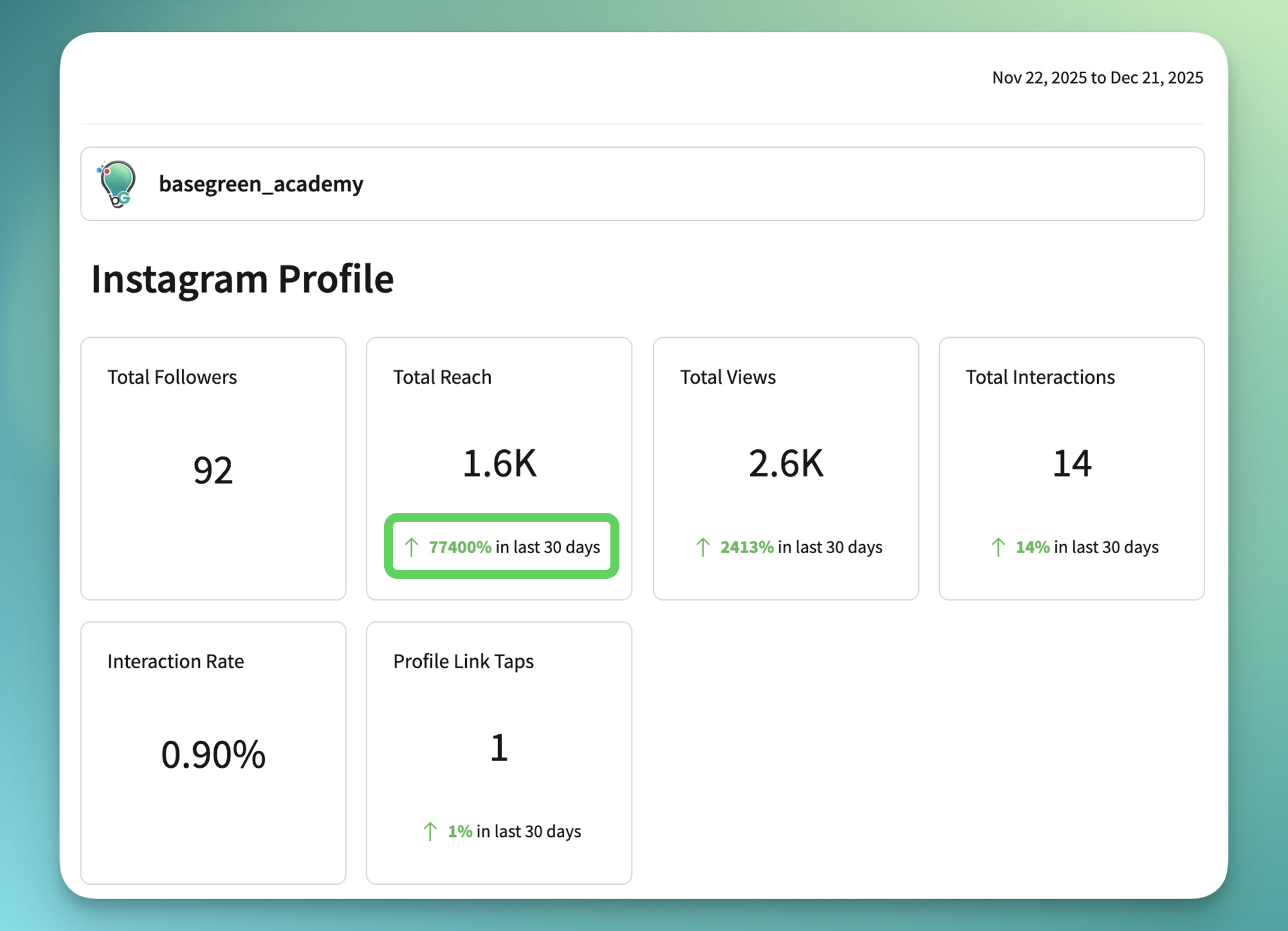Select the basegreen_academy account name

260,184
